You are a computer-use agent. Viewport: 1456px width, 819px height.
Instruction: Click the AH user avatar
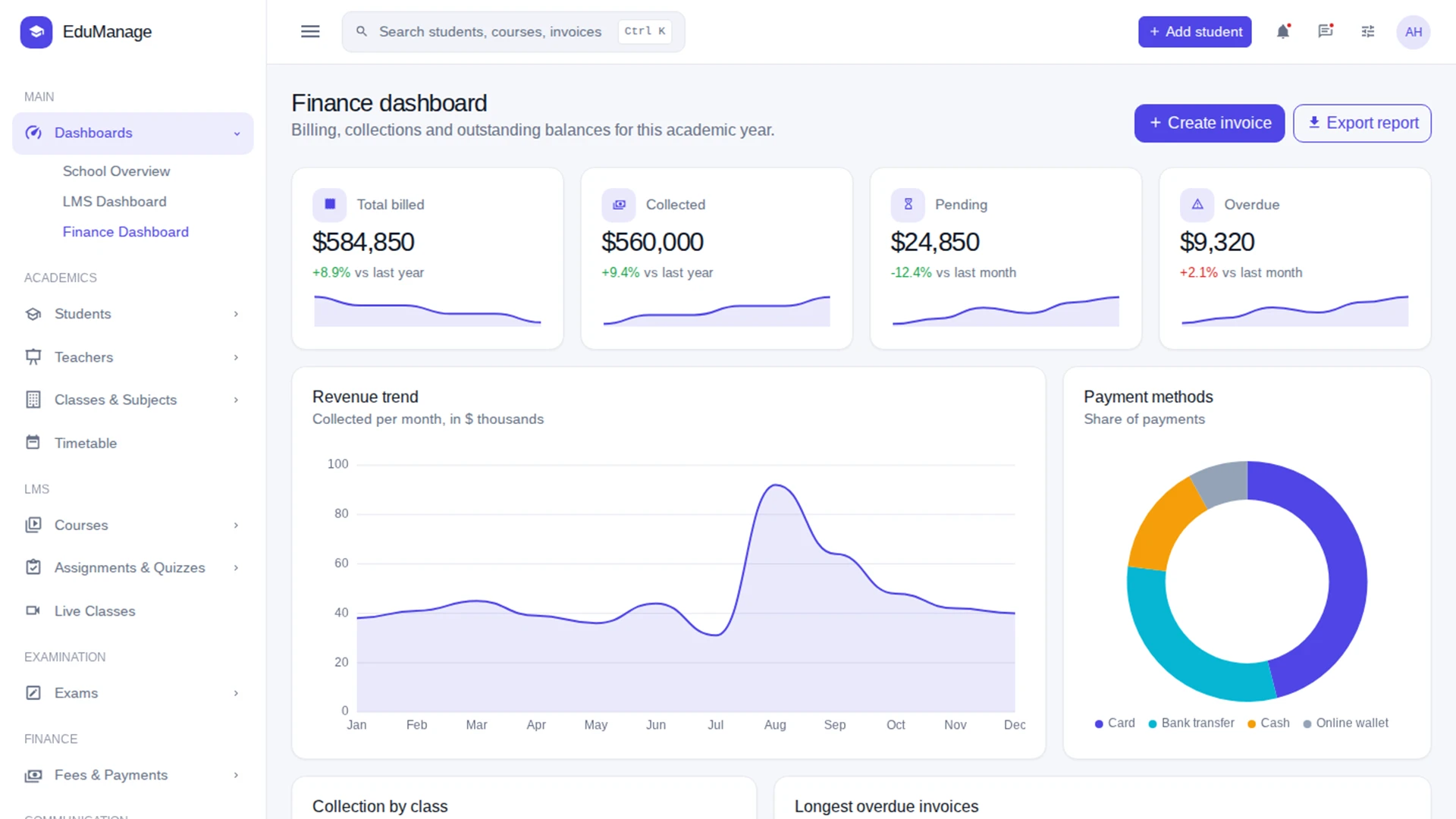click(1414, 32)
